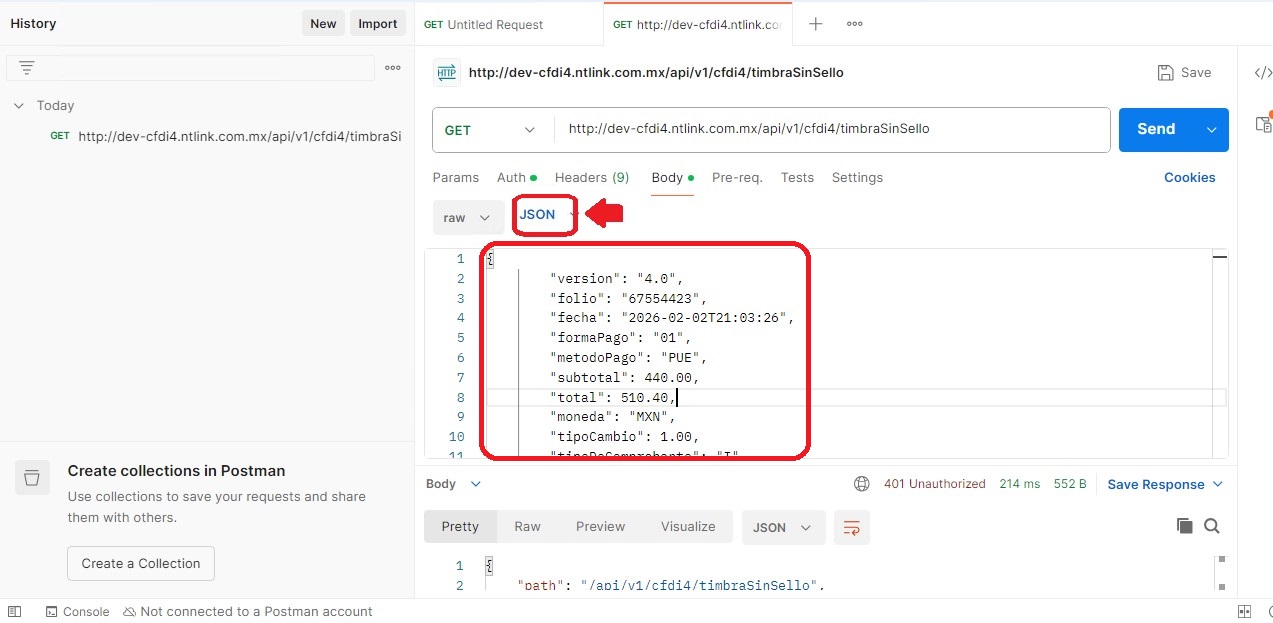
Task: Click the history filter icon
Action: 27,68
